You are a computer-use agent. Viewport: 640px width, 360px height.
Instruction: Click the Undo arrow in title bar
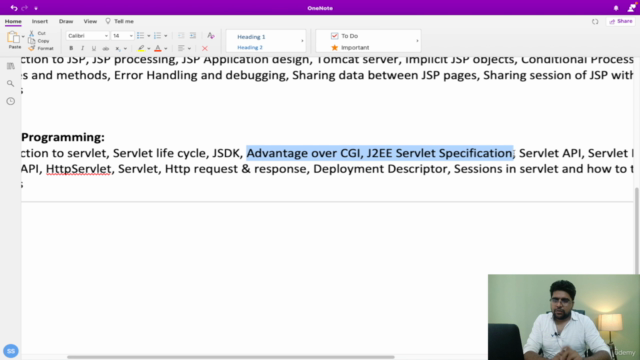pos(13,8)
